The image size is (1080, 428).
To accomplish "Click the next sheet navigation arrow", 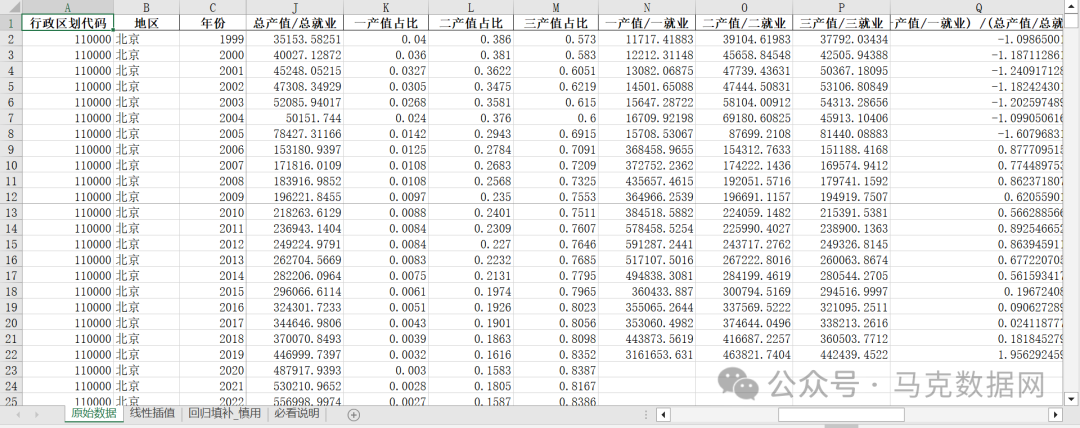I will (x=37, y=414).
